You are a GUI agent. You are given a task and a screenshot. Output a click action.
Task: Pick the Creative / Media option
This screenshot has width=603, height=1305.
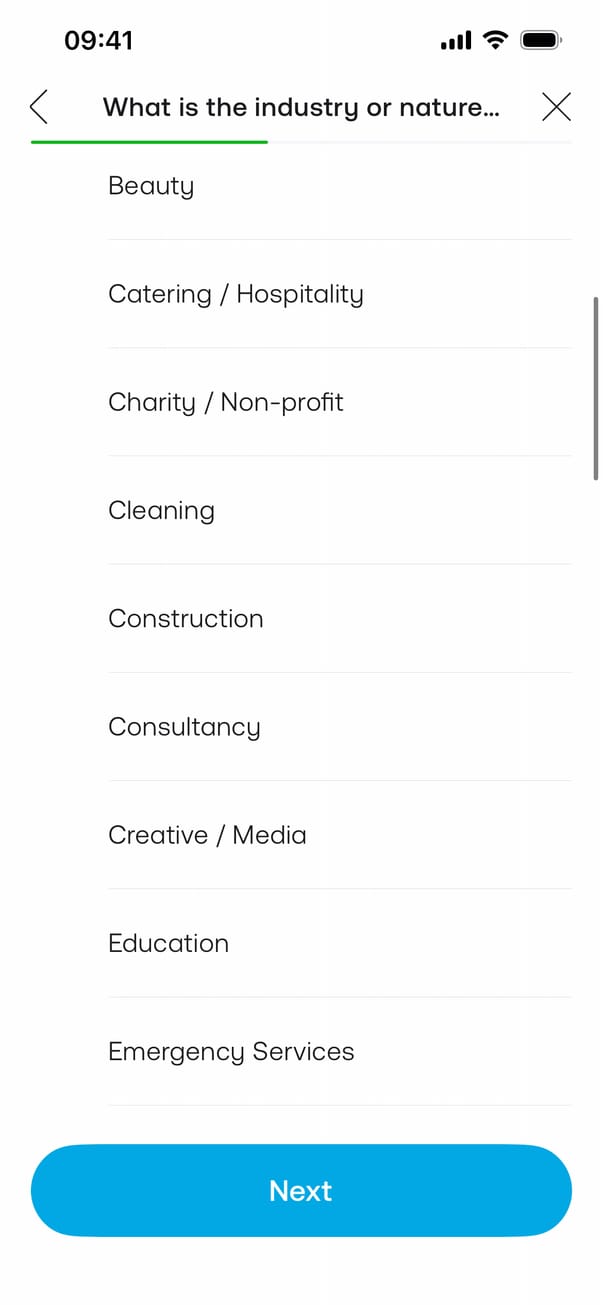click(x=207, y=835)
